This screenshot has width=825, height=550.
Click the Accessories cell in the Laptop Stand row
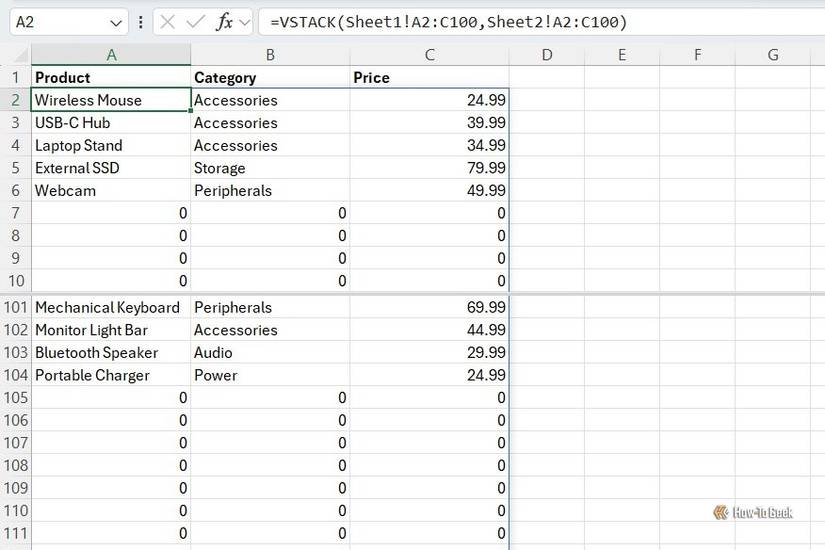pyautogui.click(x=270, y=145)
